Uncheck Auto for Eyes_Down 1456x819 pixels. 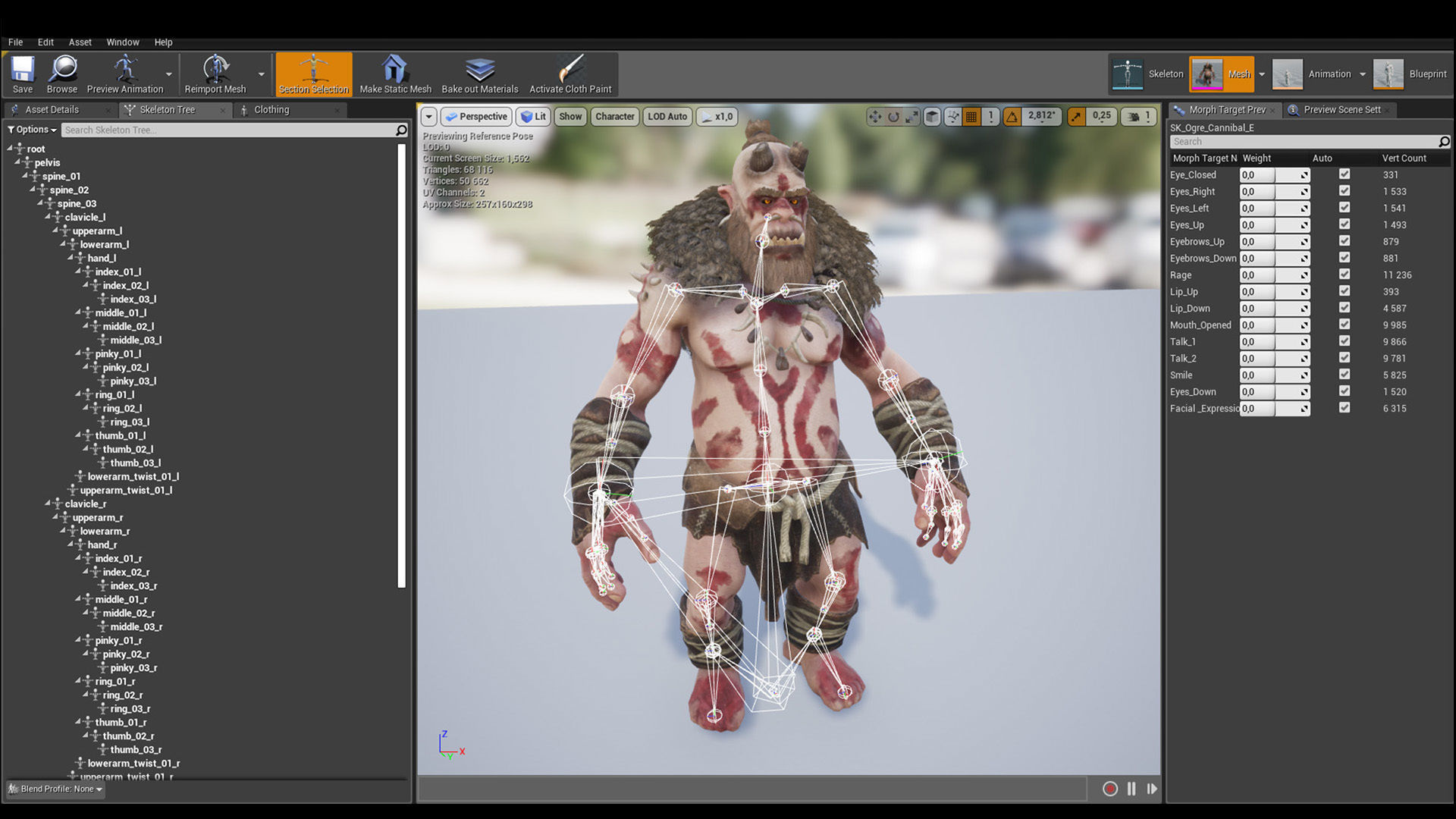(1345, 391)
